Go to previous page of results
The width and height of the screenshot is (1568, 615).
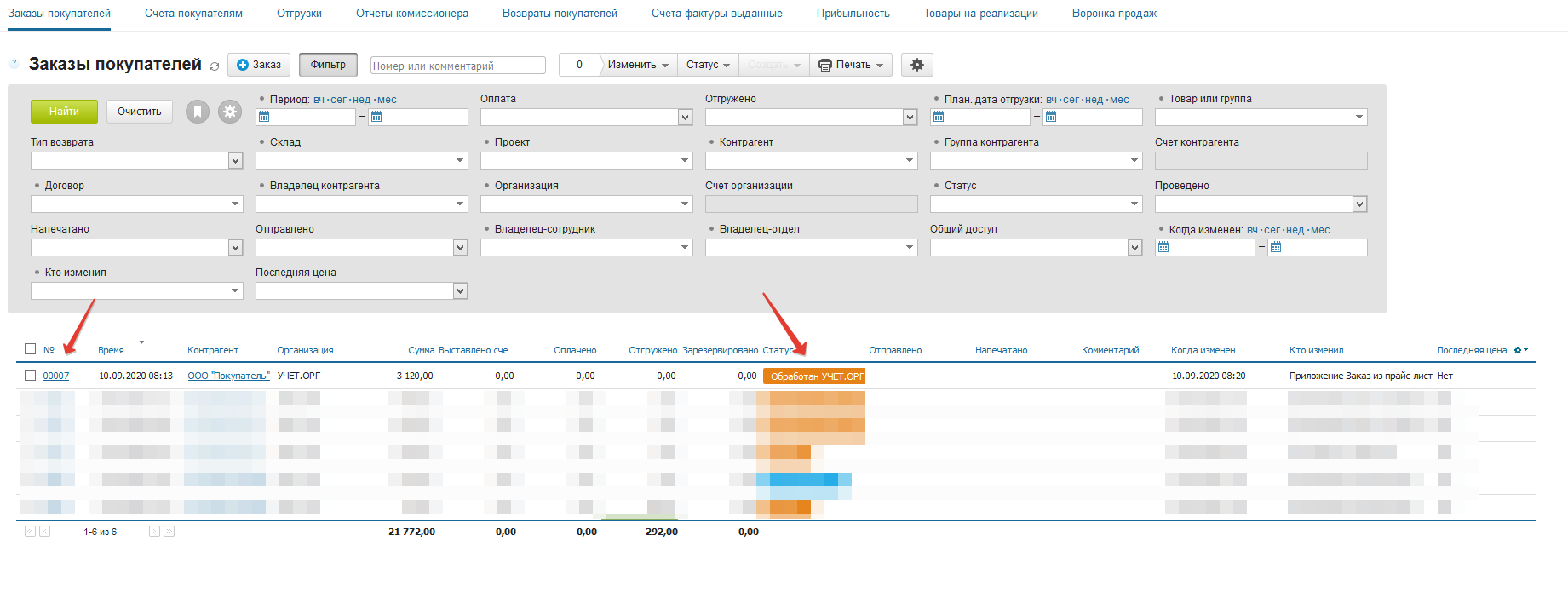(x=45, y=532)
